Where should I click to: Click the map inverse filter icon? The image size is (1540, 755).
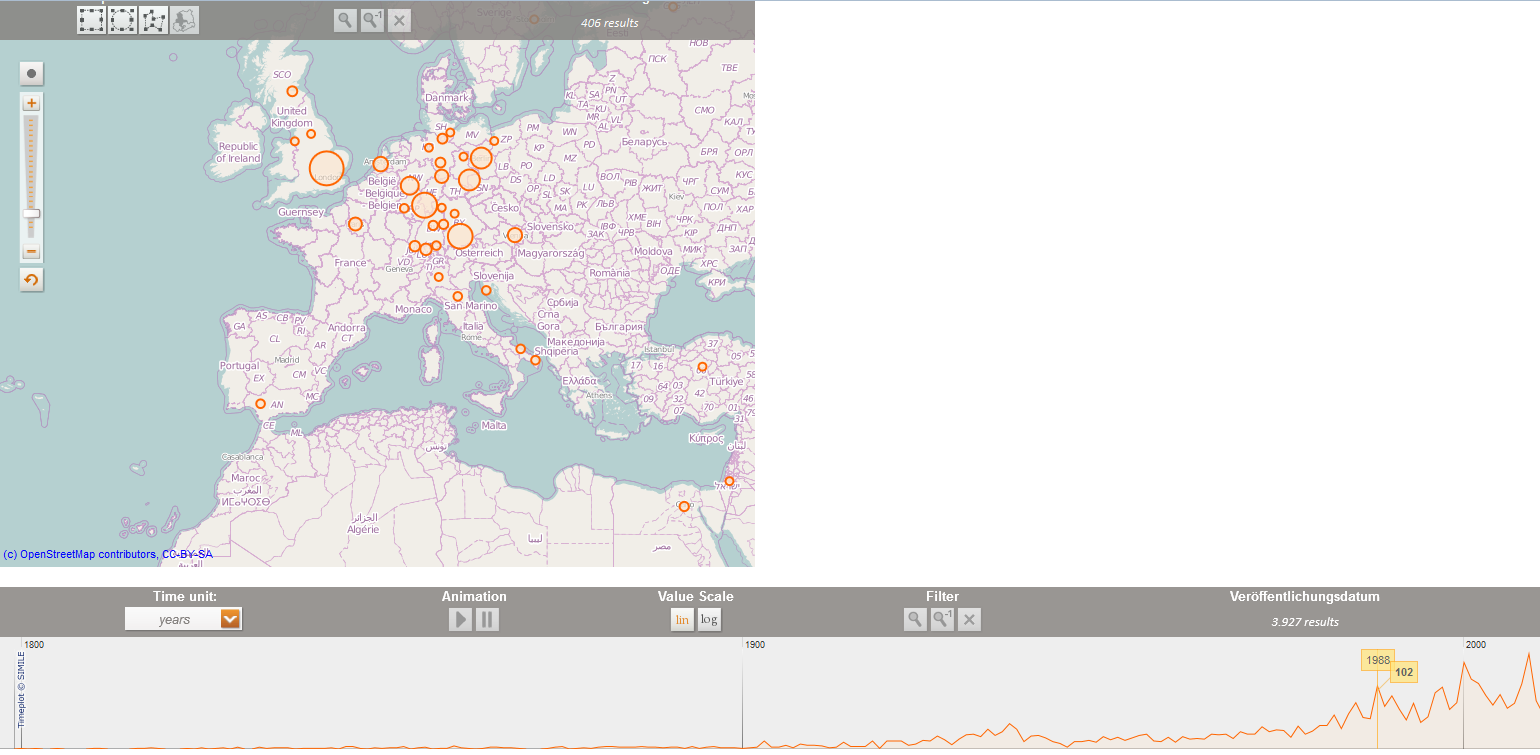point(372,20)
